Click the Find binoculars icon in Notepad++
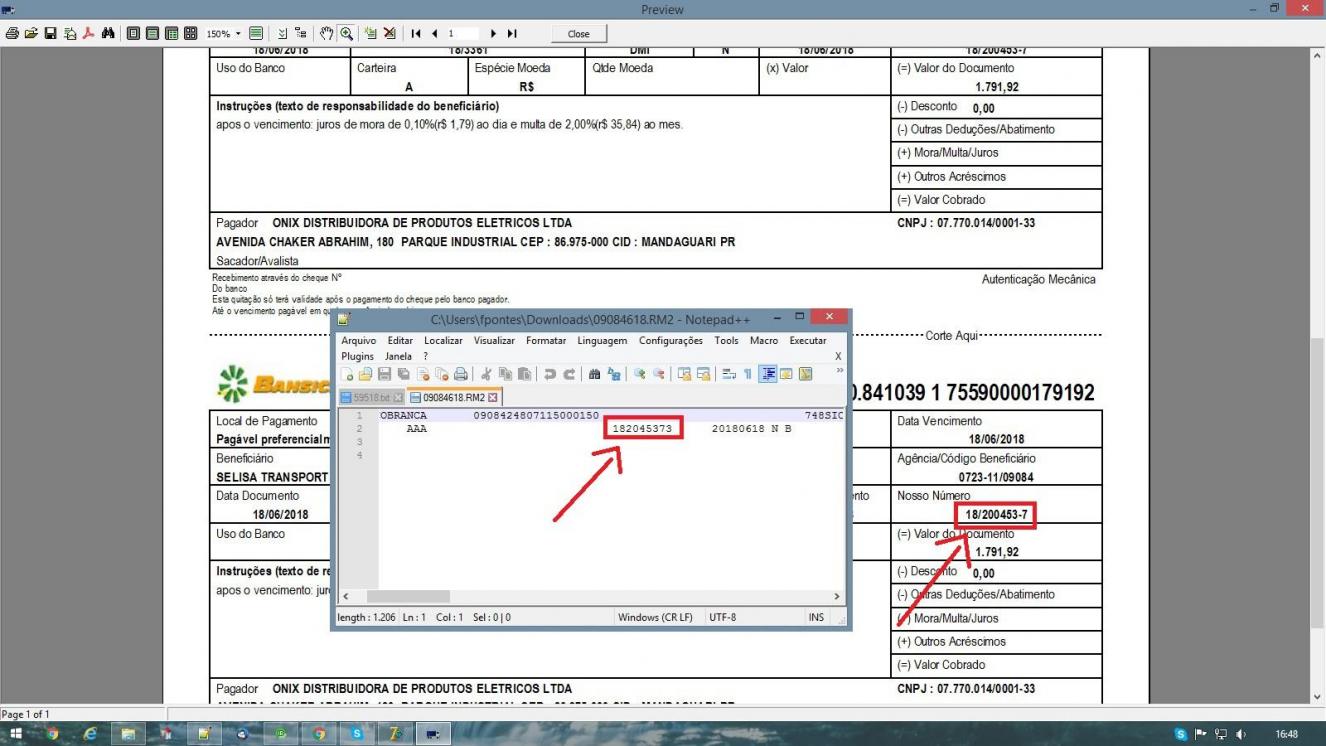The height and width of the screenshot is (746, 1326). pos(594,374)
